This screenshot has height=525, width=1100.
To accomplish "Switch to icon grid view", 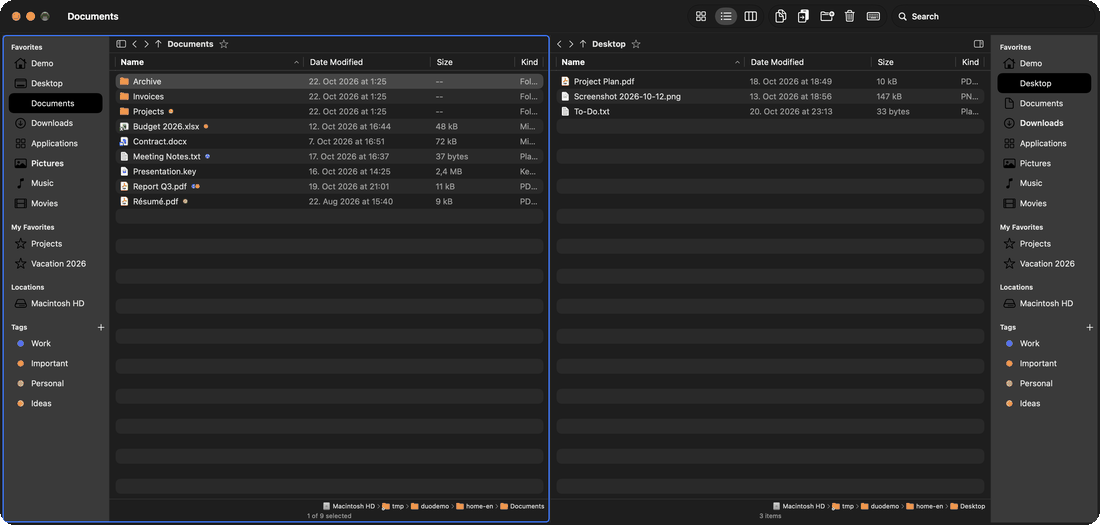I will coord(700,16).
